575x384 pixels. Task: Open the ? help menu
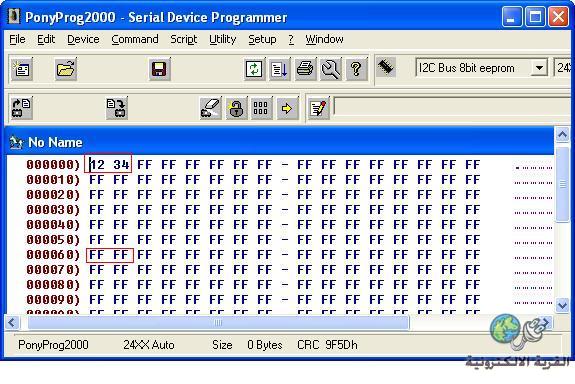point(291,39)
